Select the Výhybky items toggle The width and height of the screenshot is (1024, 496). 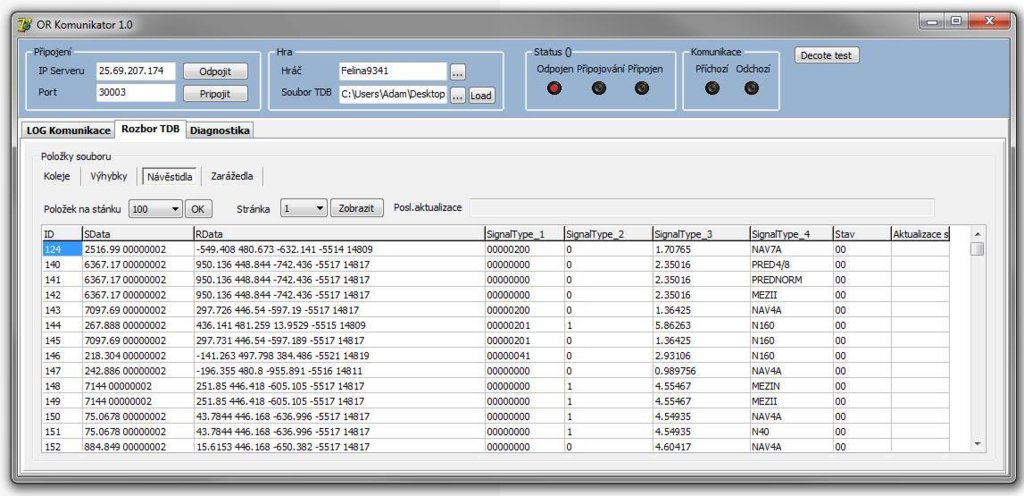coord(109,176)
